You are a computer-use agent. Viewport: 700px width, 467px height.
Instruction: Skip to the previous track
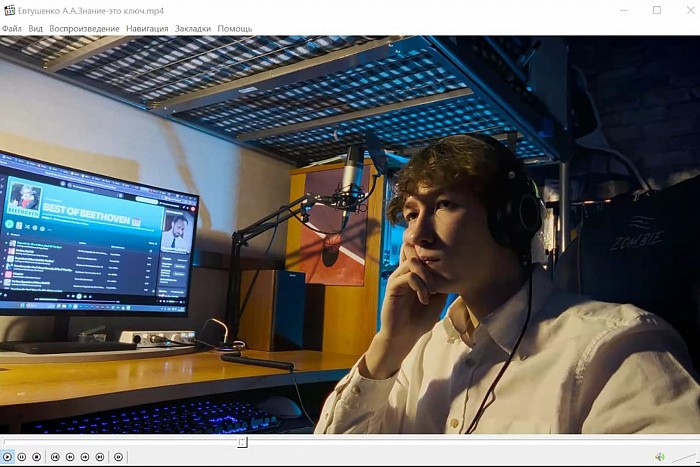55,457
